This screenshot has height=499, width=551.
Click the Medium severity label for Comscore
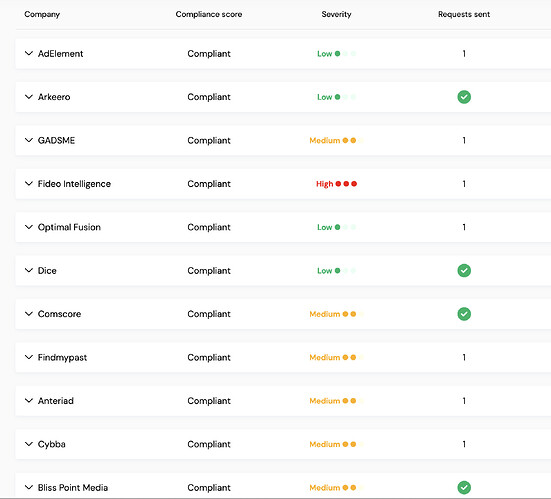click(325, 314)
